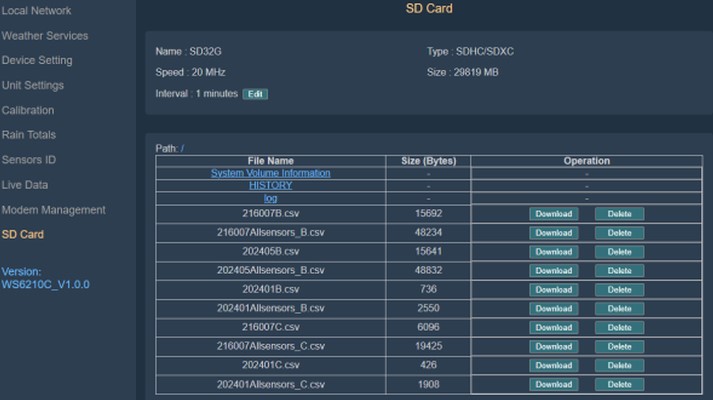Viewport: 713px width, 400px height.
Task: Open the HISTORY folder link
Action: [x=271, y=185]
